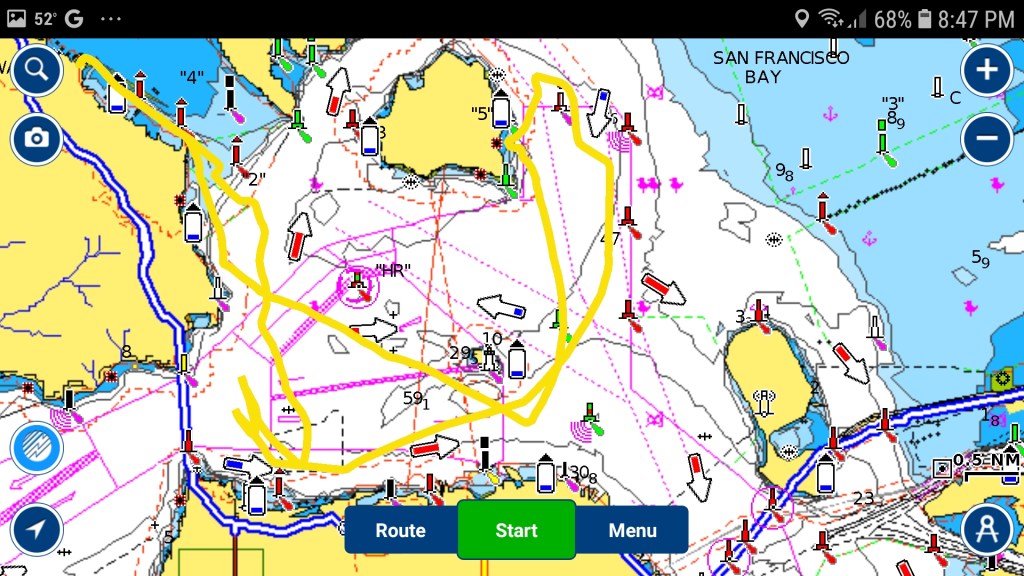Tap the image notification icon in status bar
Screen dimensions: 1024x576
[x=17, y=19]
